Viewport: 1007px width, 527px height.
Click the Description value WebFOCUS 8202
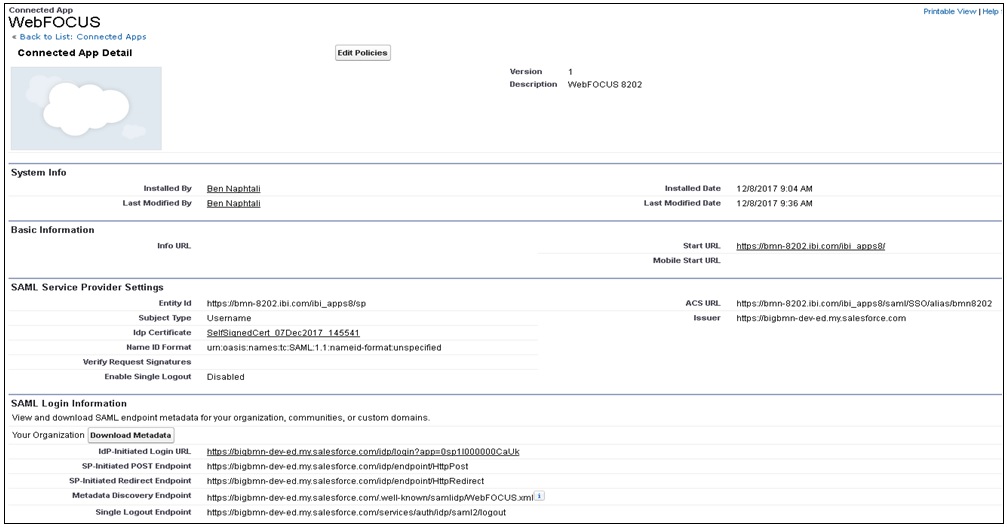tap(604, 84)
